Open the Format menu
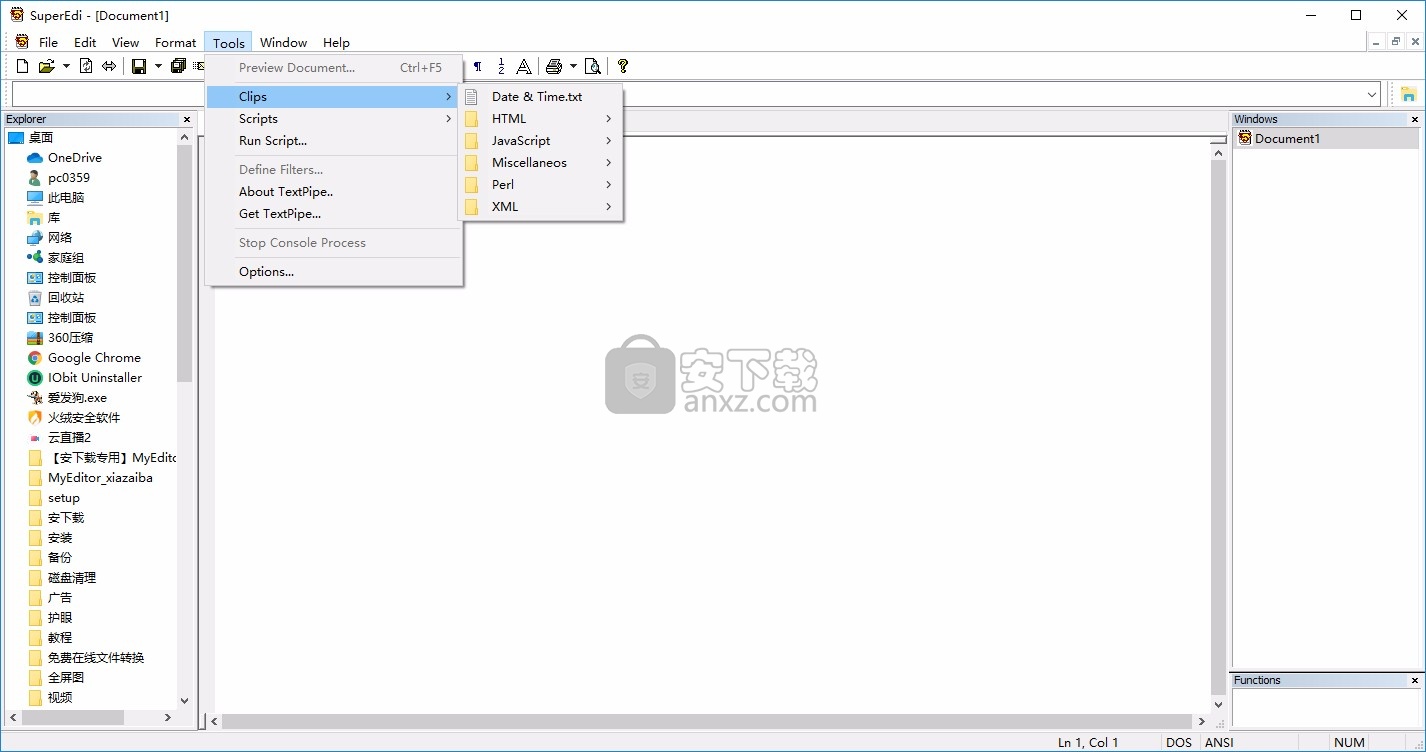1426x752 pixels. click(175, 42)
